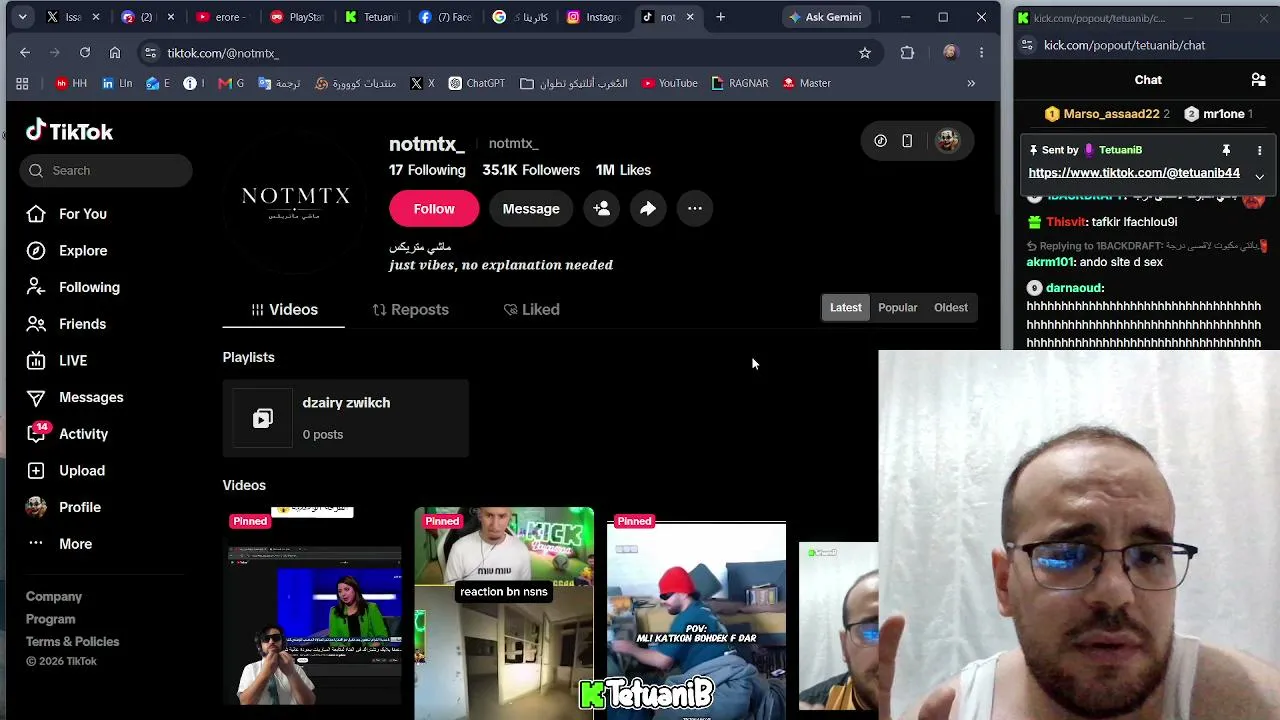
Task: Open the Upload page
Action: point(66,471)
